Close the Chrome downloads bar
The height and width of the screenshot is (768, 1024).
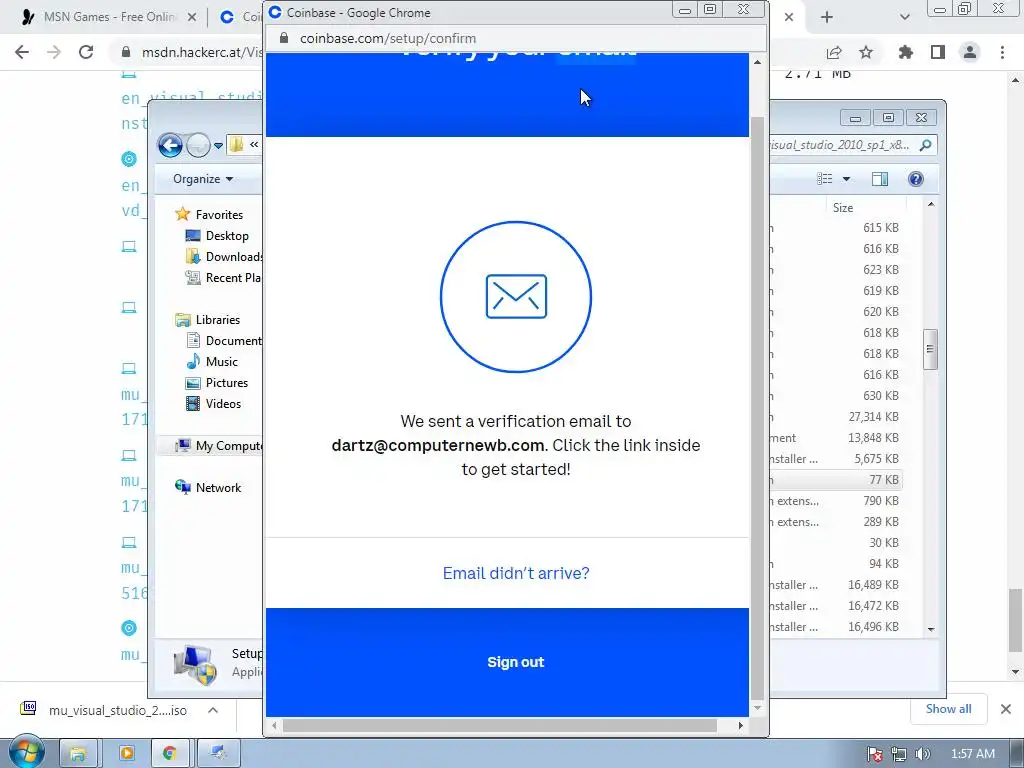(1006, 709)
